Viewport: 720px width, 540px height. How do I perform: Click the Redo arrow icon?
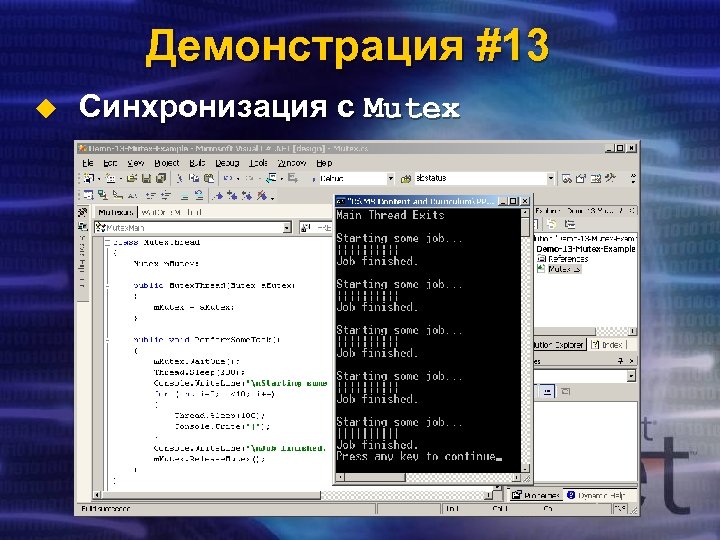point(249,178)
